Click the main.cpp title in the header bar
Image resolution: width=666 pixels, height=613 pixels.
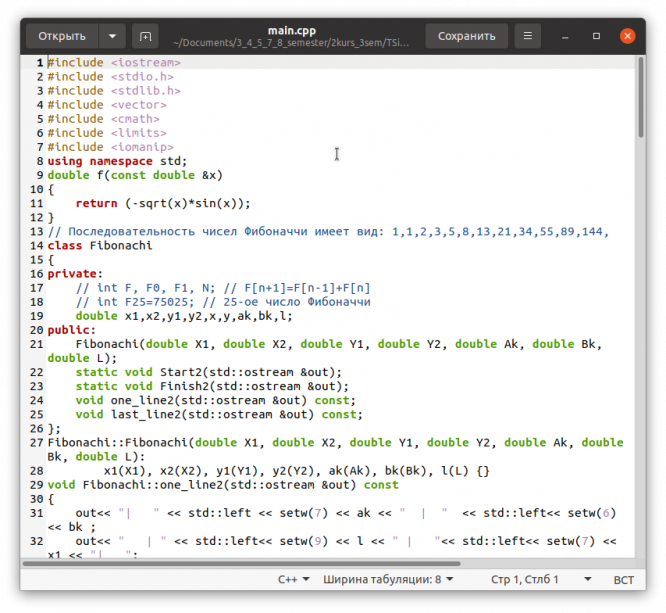(x=292, y=30)
